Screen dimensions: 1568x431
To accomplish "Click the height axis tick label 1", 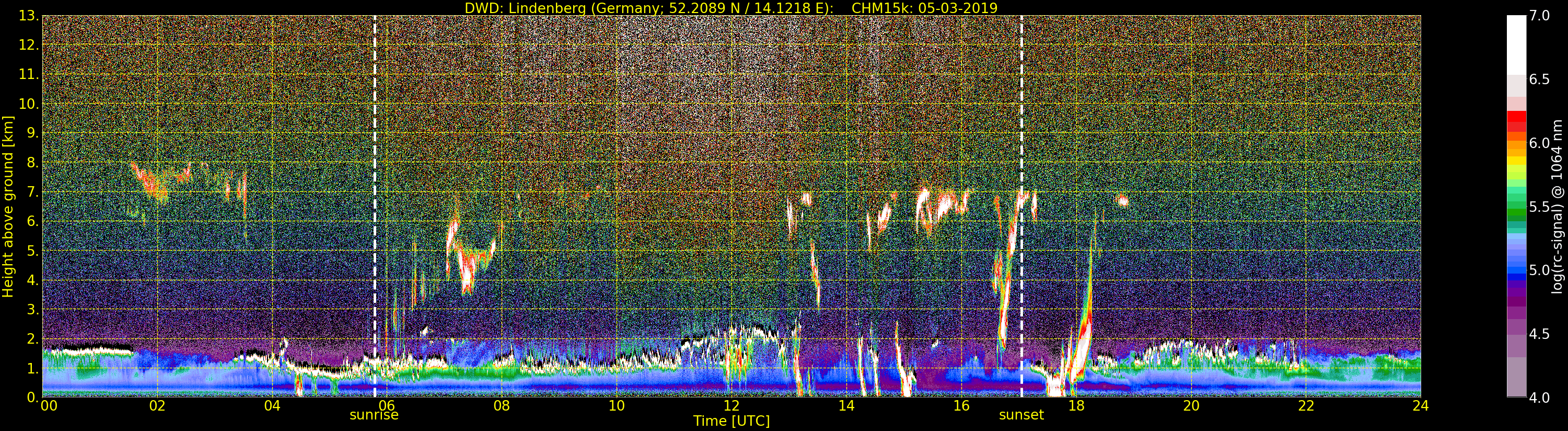I will [32, 368].
